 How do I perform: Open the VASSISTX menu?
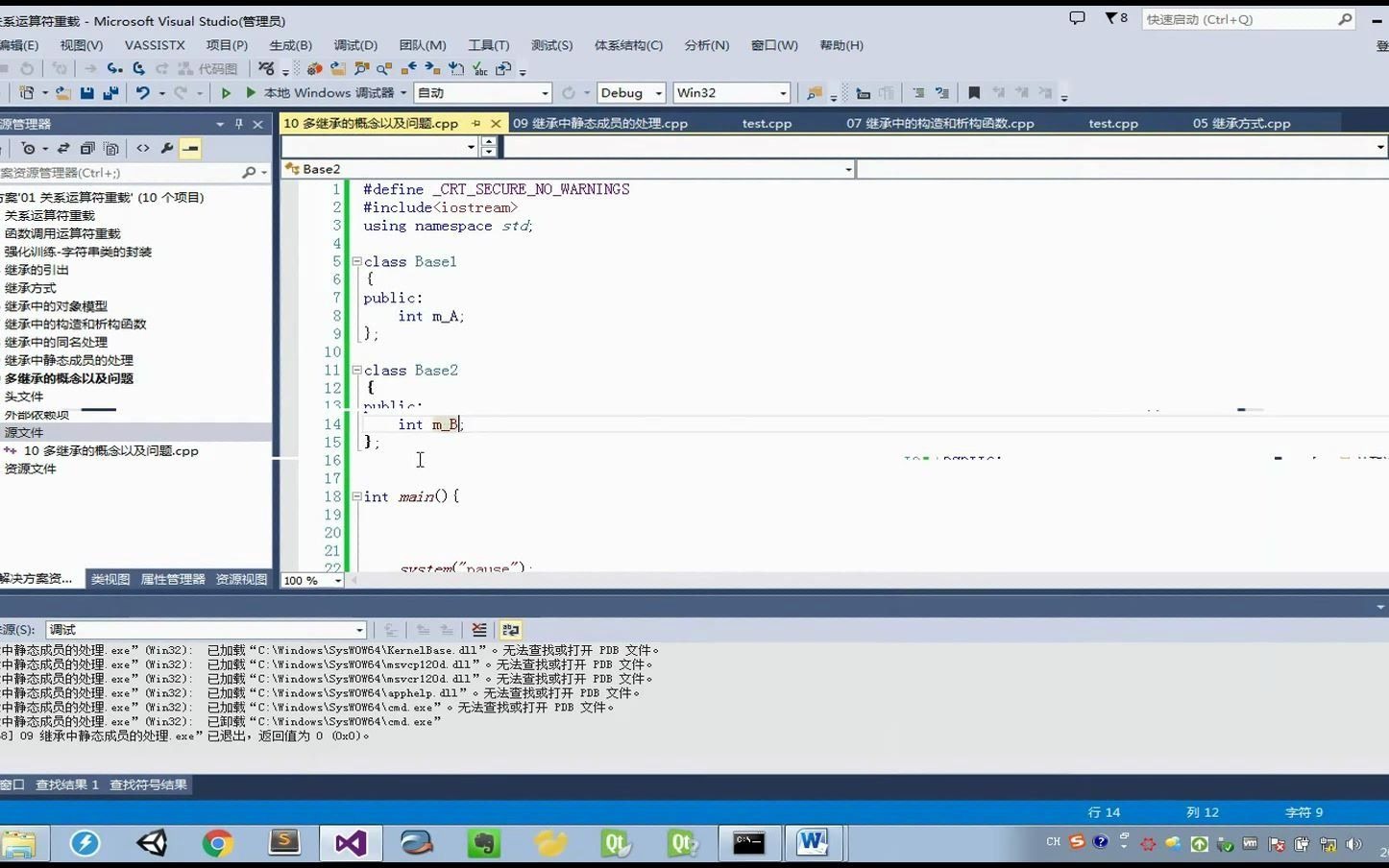(x=155, y=45)
